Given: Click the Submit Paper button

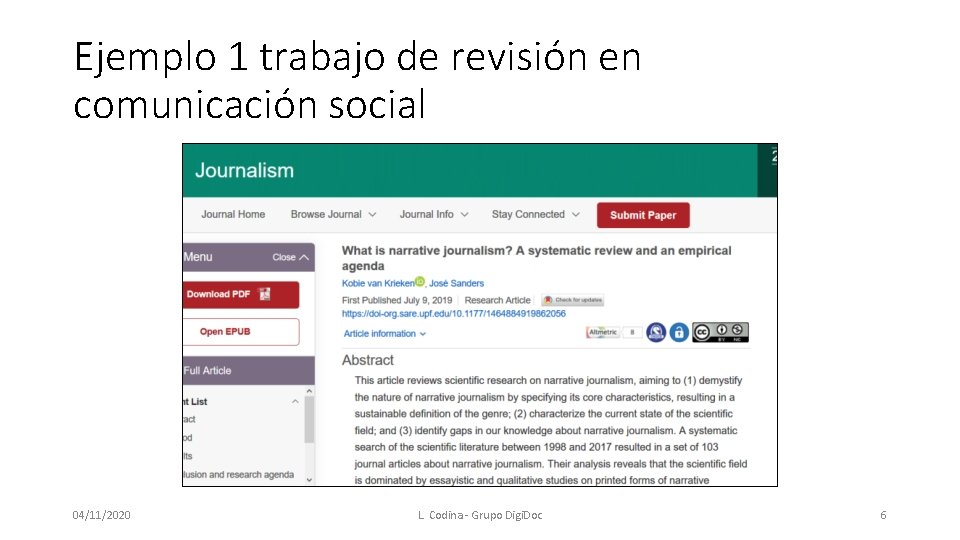Looking at the screenshot, I should 643,215.
